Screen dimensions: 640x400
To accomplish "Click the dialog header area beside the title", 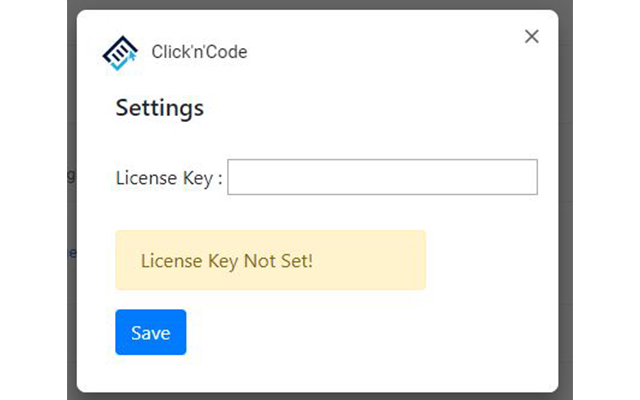I will click(380, 52).
